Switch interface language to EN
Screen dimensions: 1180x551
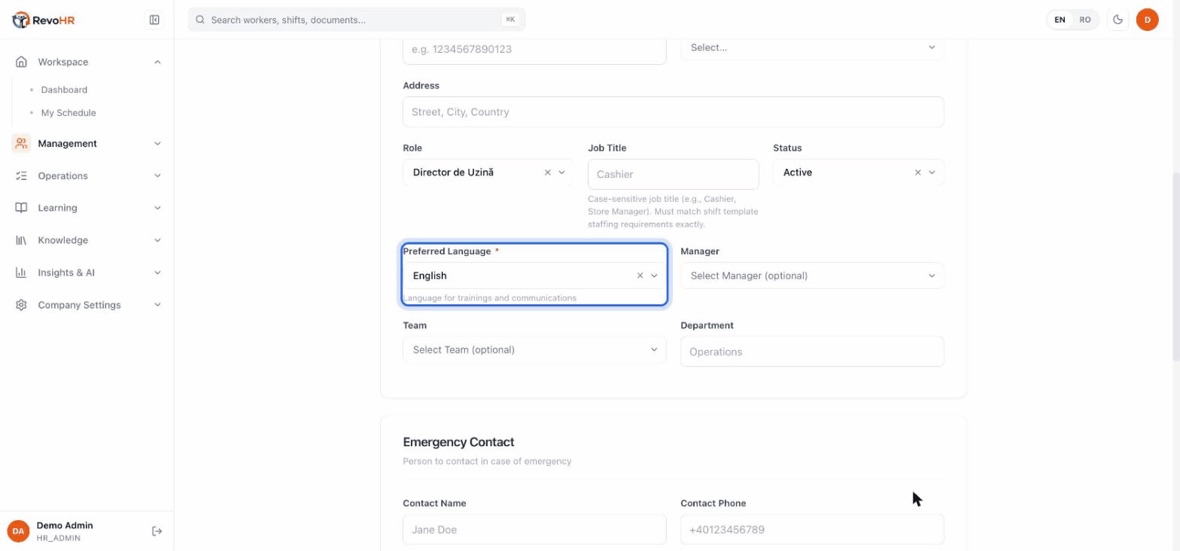click(1060, 20)
